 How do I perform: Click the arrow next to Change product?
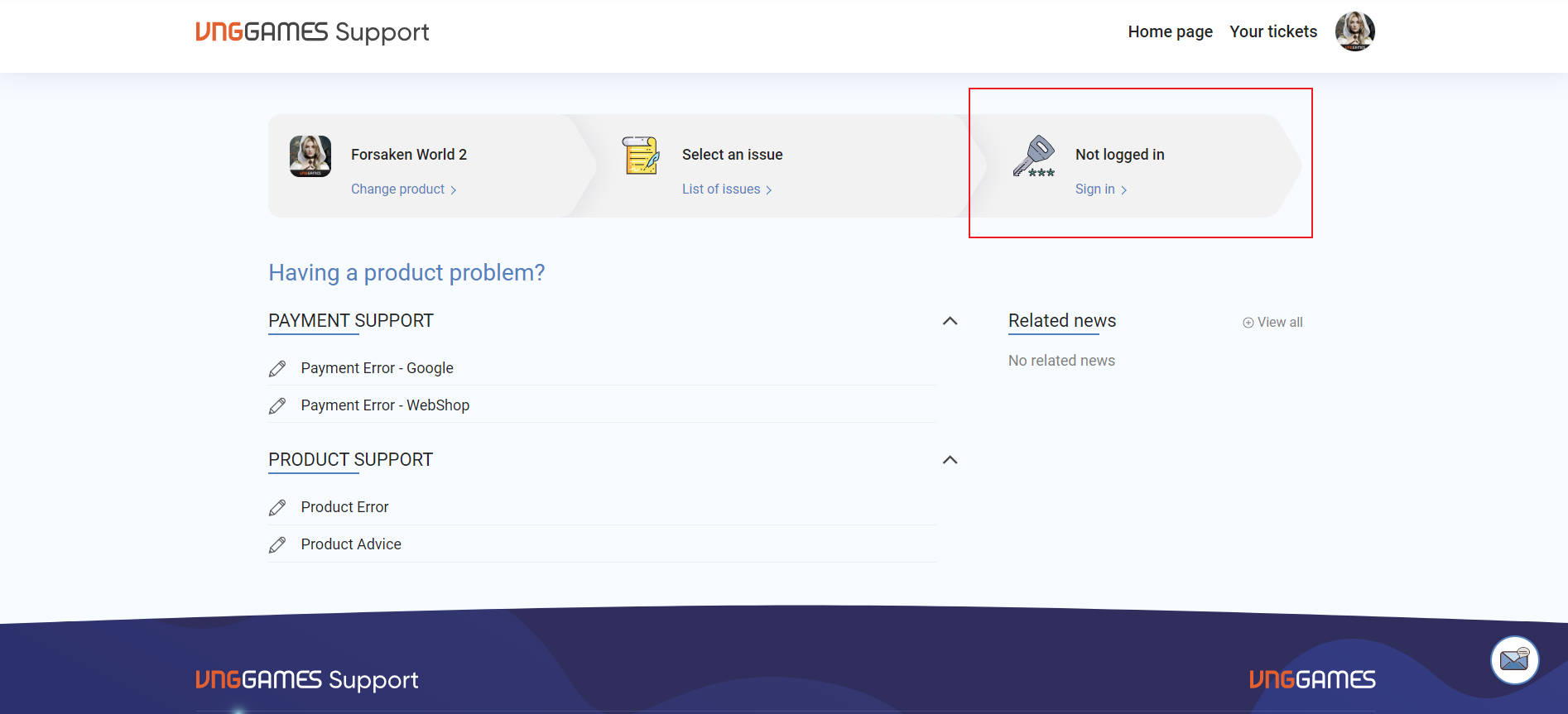[x=453, y=190]
